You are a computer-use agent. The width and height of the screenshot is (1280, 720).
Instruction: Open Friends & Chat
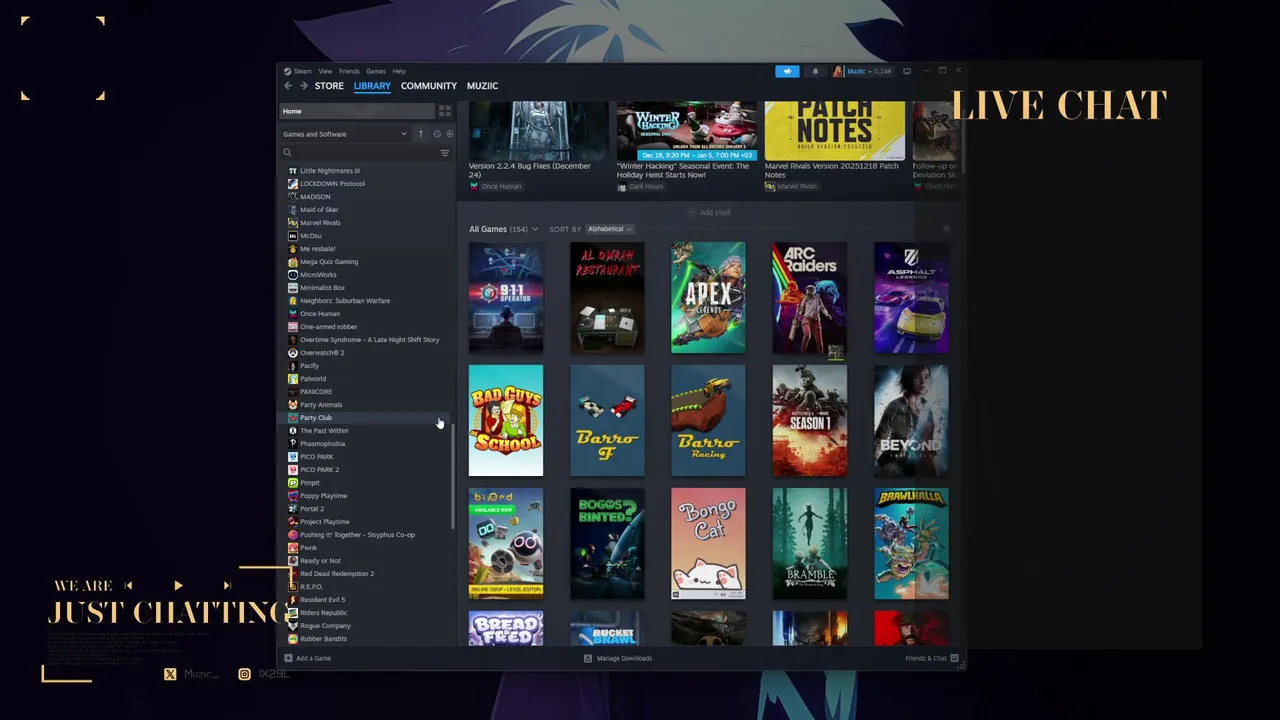(x=931, y=658)
